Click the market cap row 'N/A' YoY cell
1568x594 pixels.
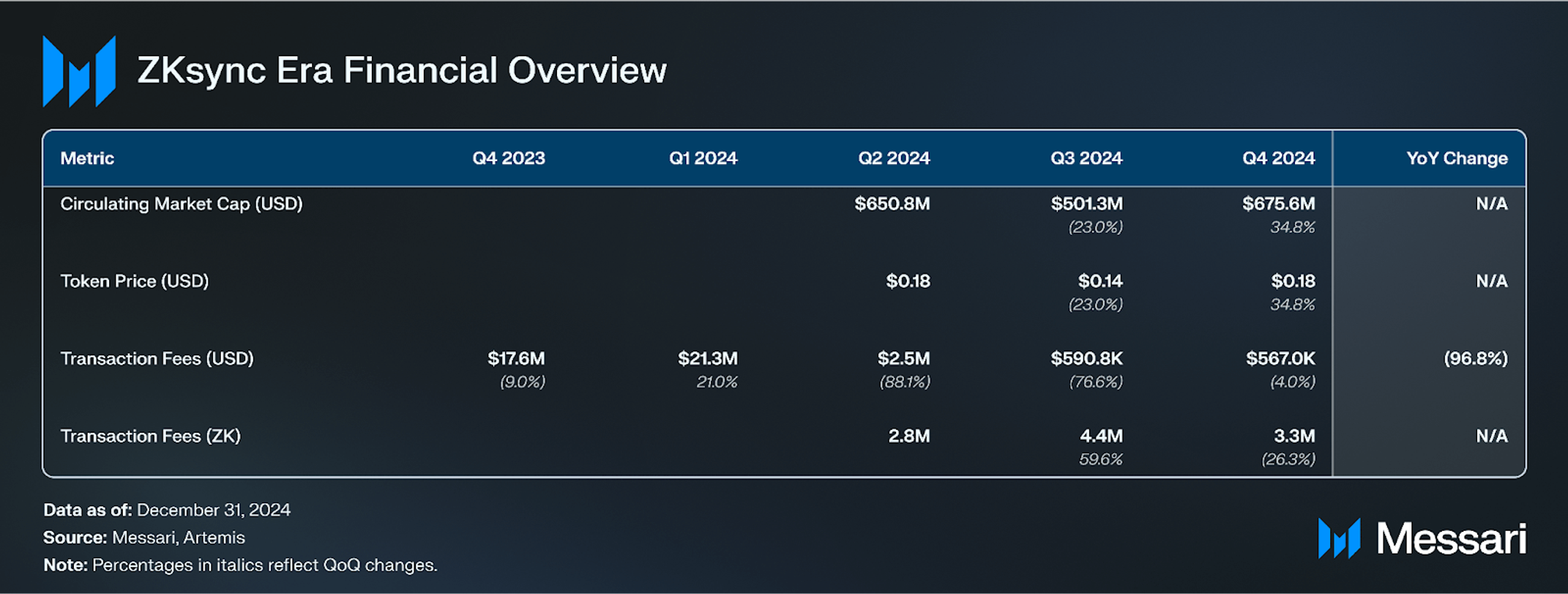pyautogui.click(x=1492, y=204)
